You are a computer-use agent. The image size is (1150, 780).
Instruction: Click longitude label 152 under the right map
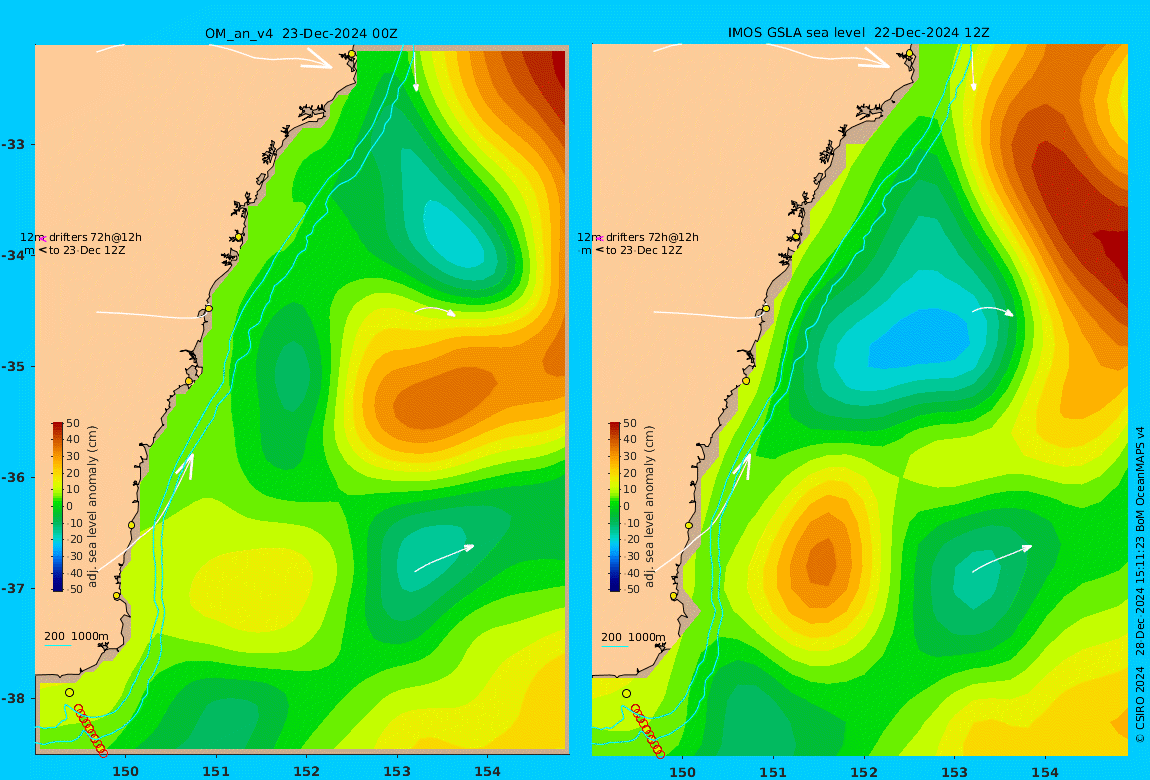864,772
